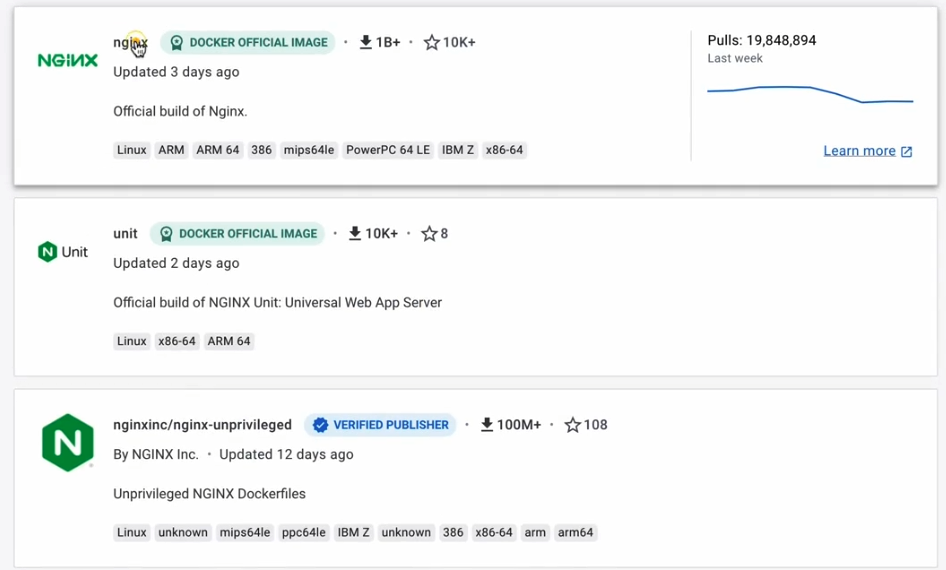This screenshot has width=946, height=570.
Task: Click the Linux tag on the unit card
Action: coord(132,341)
